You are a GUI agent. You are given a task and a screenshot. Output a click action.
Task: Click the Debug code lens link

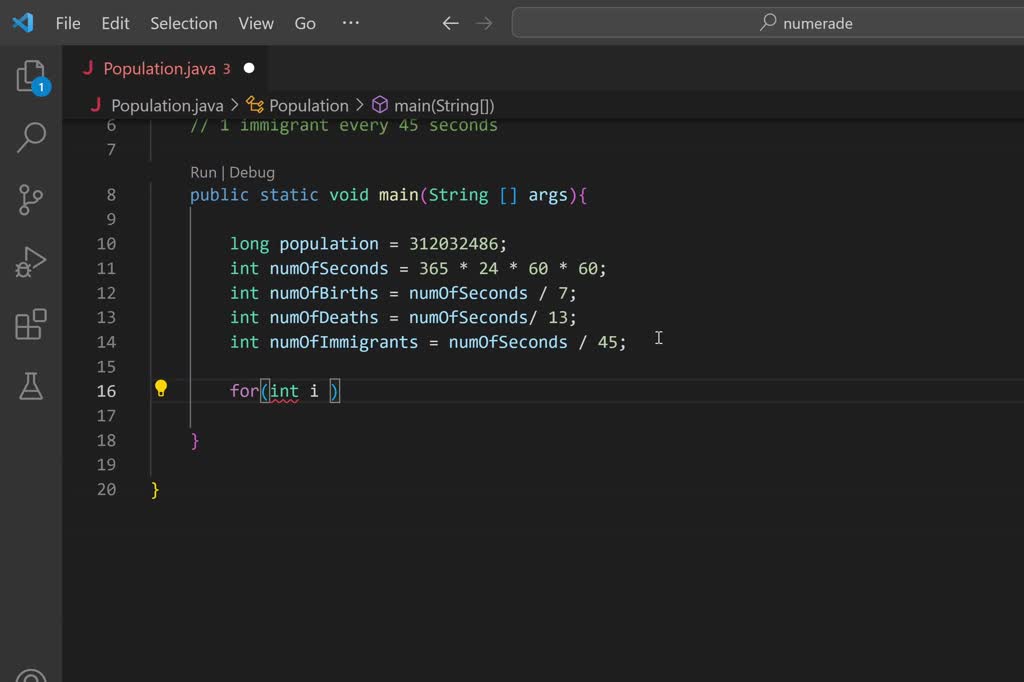[x=252, y=172]
